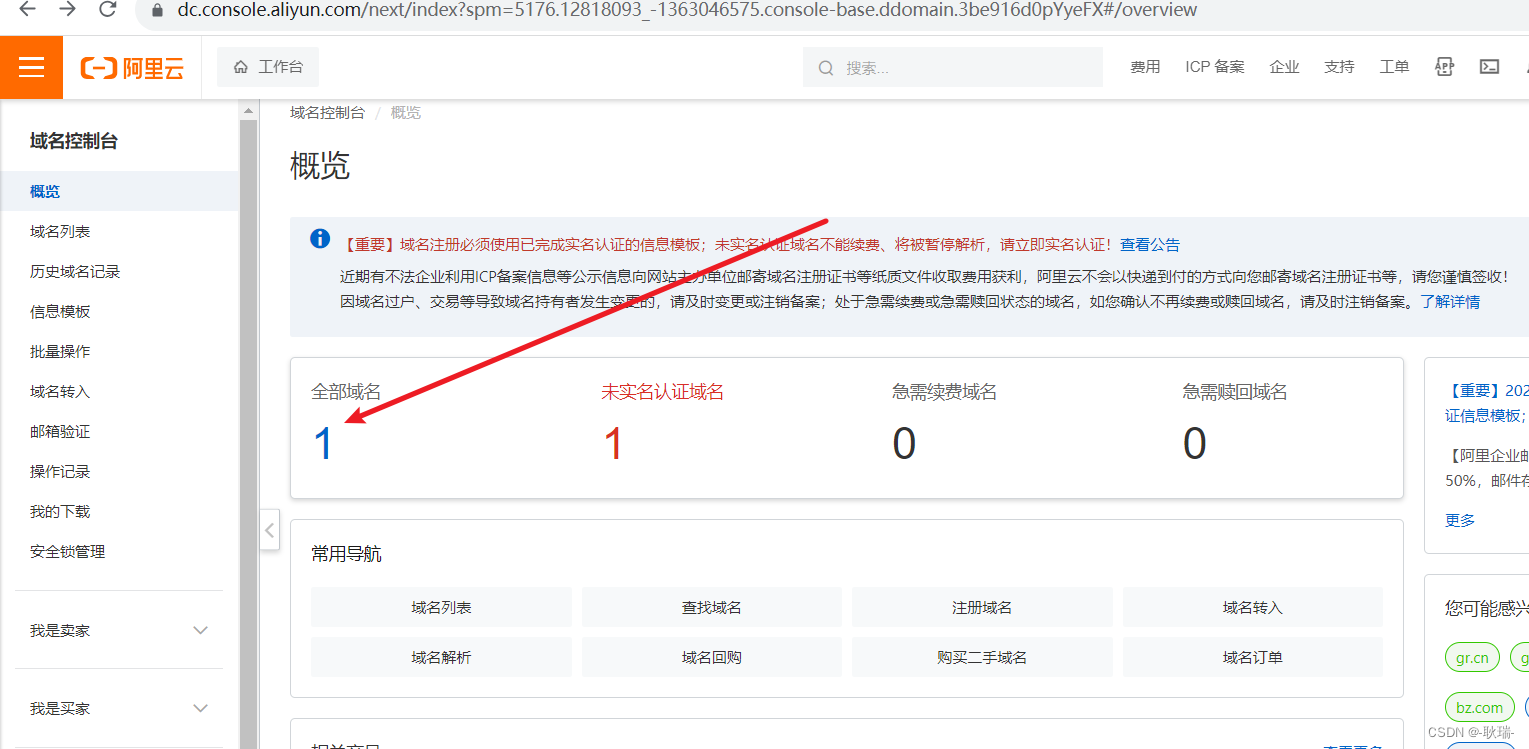Viewport: 1529px width, 749px height.
Task: Expand the 我是卖家 section
Action: [120, 630]
